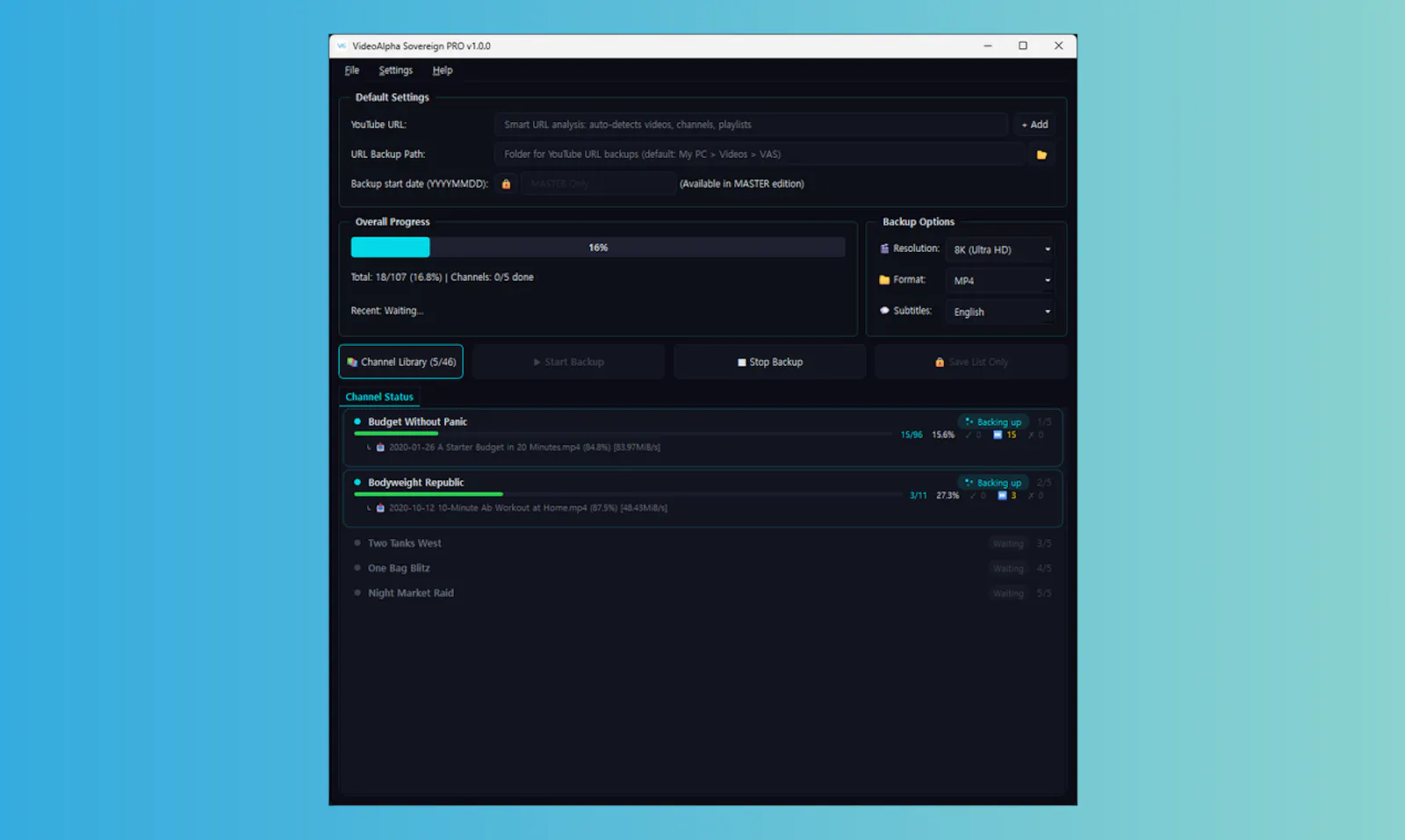This screenshot has width=1405, height=840.
Task: Click the Backing up badge for Budget Without Panic
Action: (x=993, y=422)
